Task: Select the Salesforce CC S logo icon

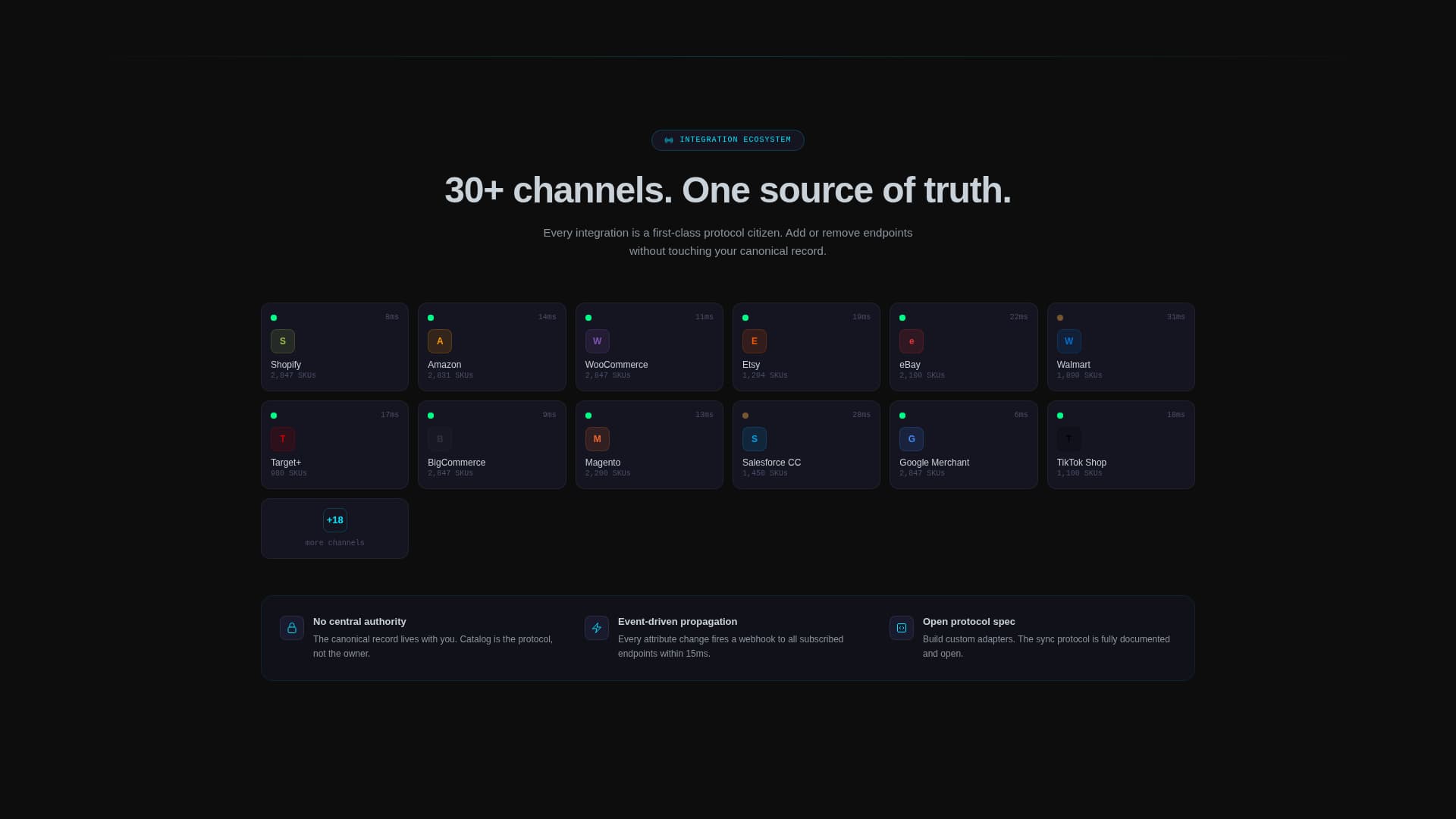Action: [x=755, y=439]
